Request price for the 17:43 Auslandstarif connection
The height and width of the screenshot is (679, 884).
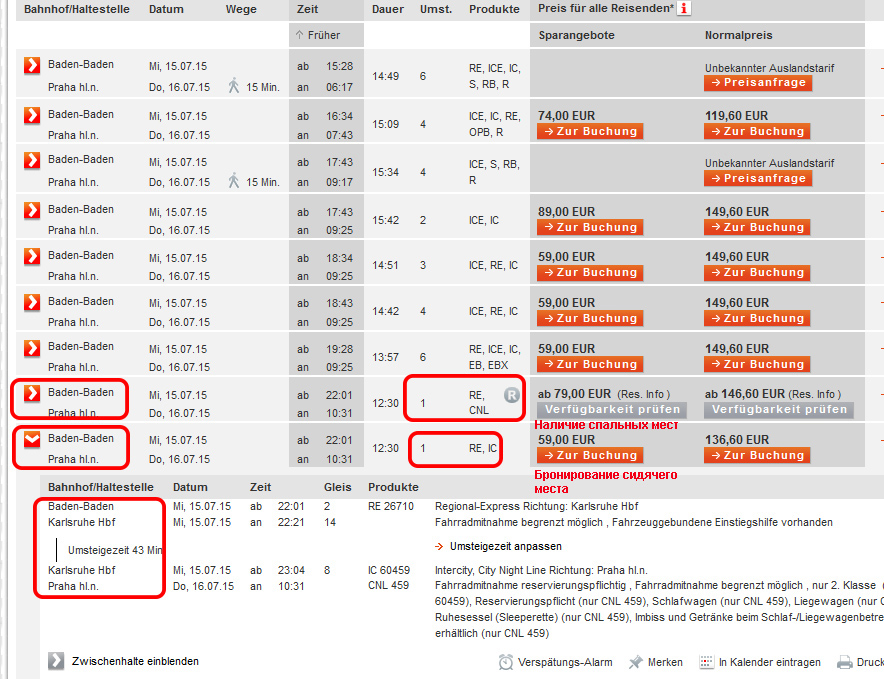[x=758, y=178]
